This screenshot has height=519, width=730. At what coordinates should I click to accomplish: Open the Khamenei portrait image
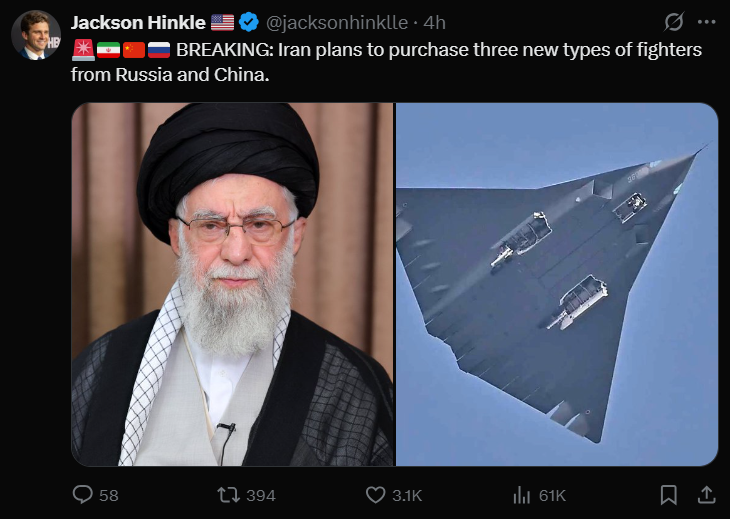[x=232, y=284]
